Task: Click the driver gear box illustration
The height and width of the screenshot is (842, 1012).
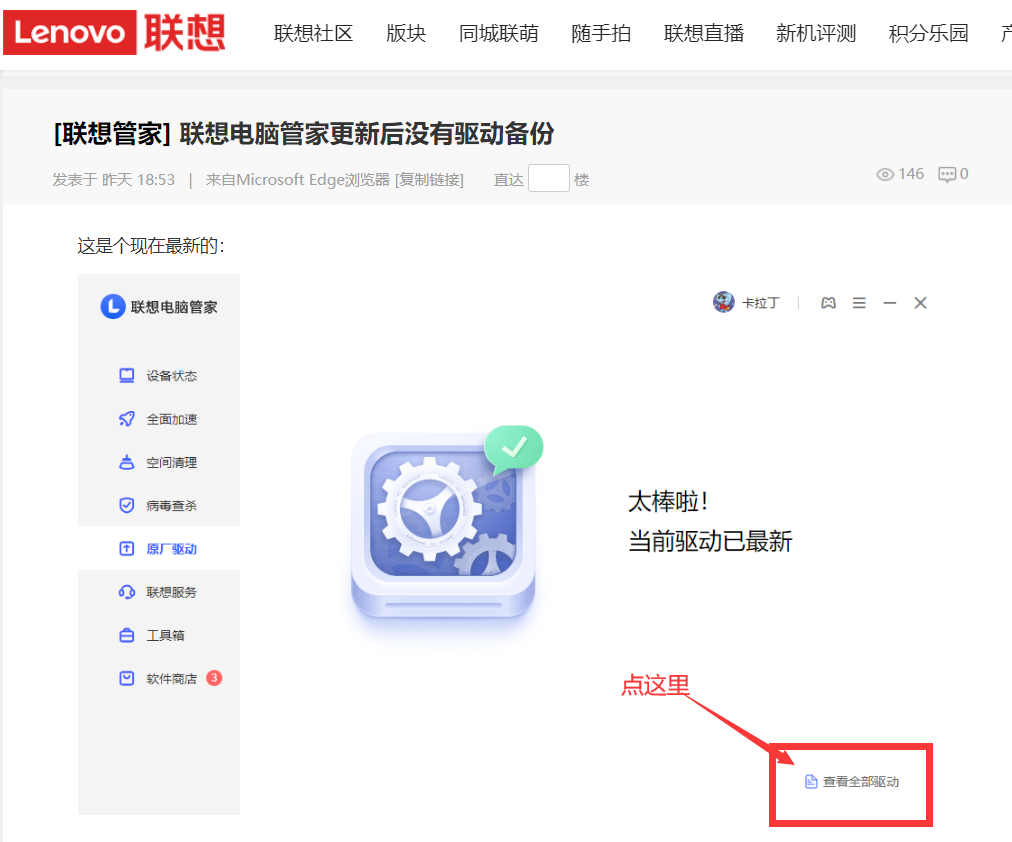Action: tap(445, 524)
